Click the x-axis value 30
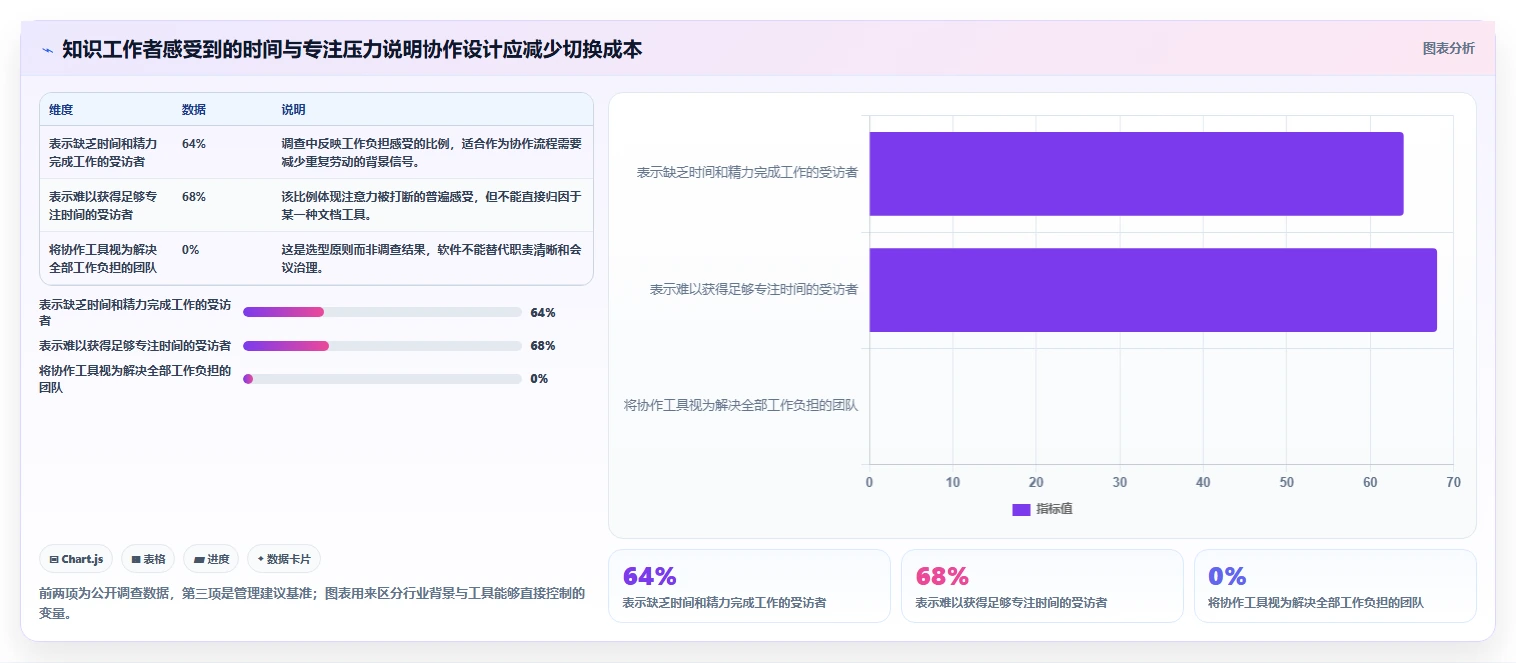This screenshot has height=663, width=1516. tap(1120, 482)
